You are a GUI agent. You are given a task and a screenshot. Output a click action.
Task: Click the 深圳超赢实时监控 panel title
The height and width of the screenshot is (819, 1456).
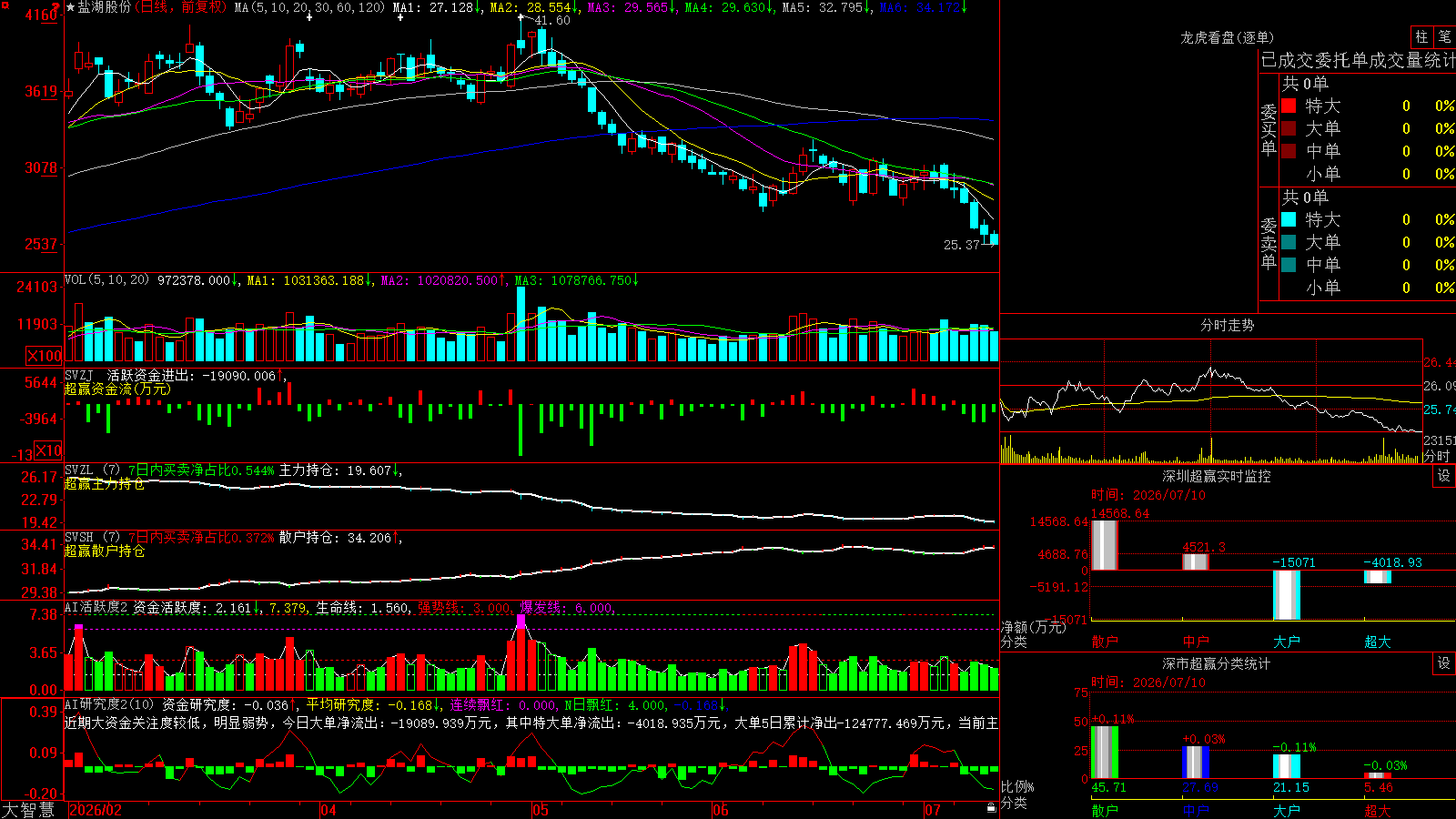click(x=1216, y=476)
